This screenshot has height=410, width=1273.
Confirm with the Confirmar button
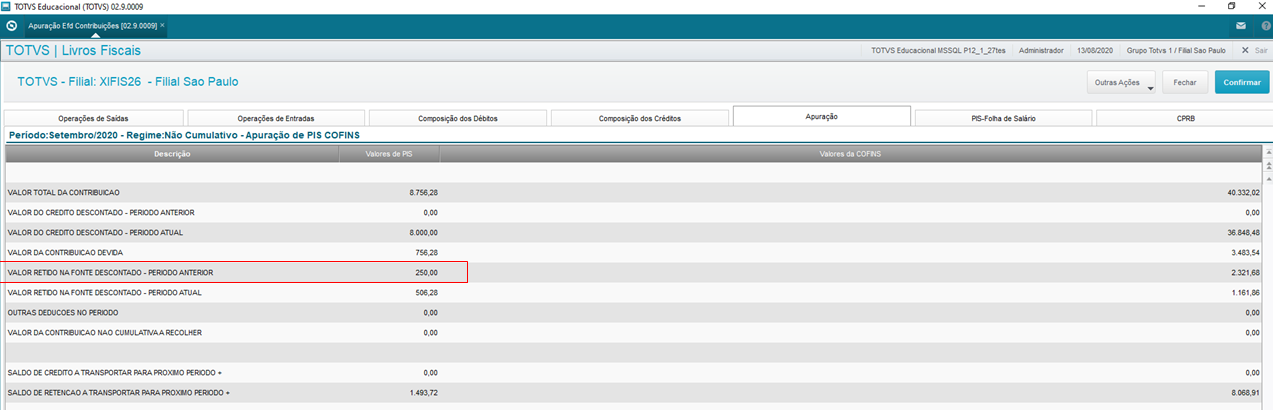coord(1242,82)
